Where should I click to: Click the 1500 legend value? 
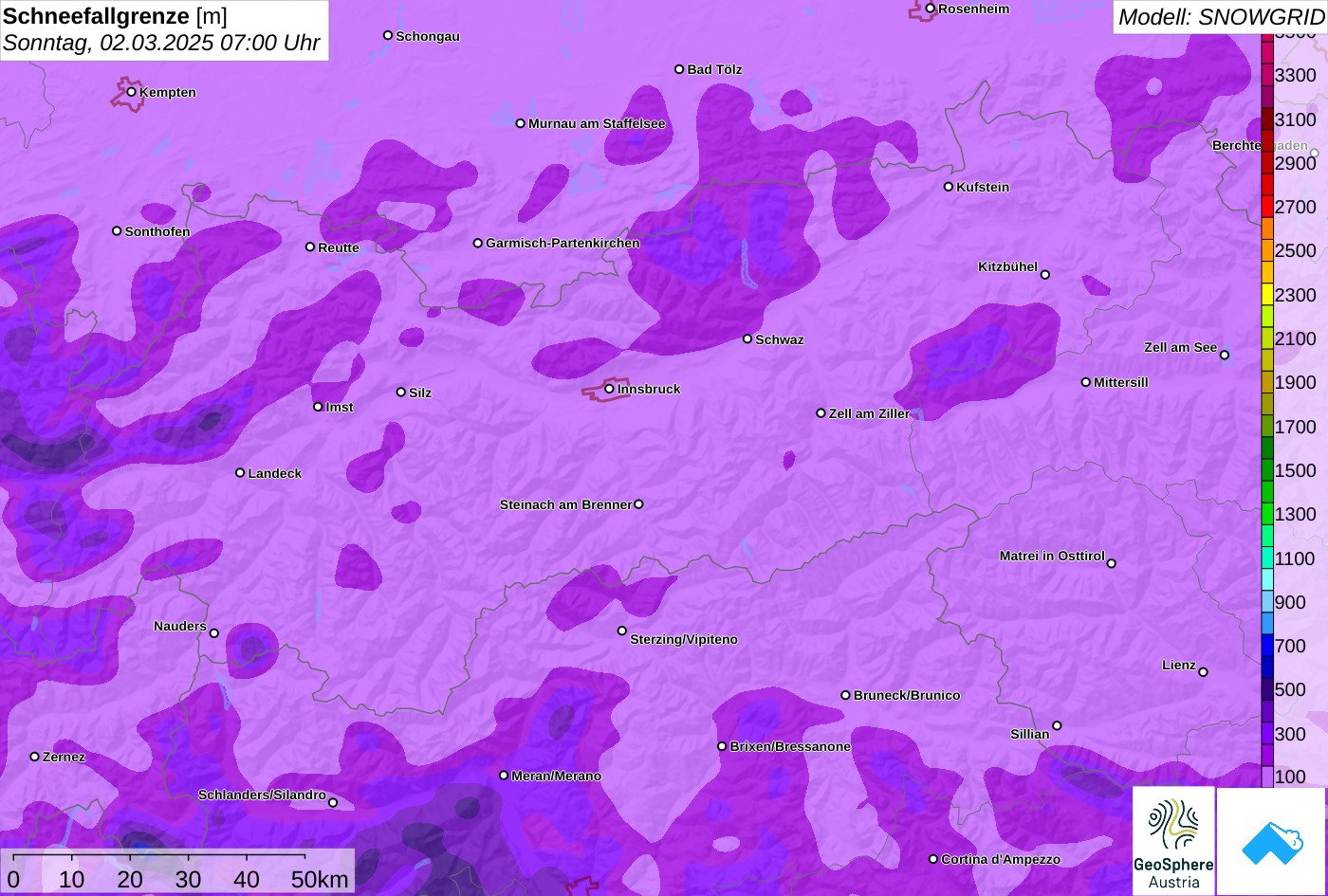(x=1296, y=471)
